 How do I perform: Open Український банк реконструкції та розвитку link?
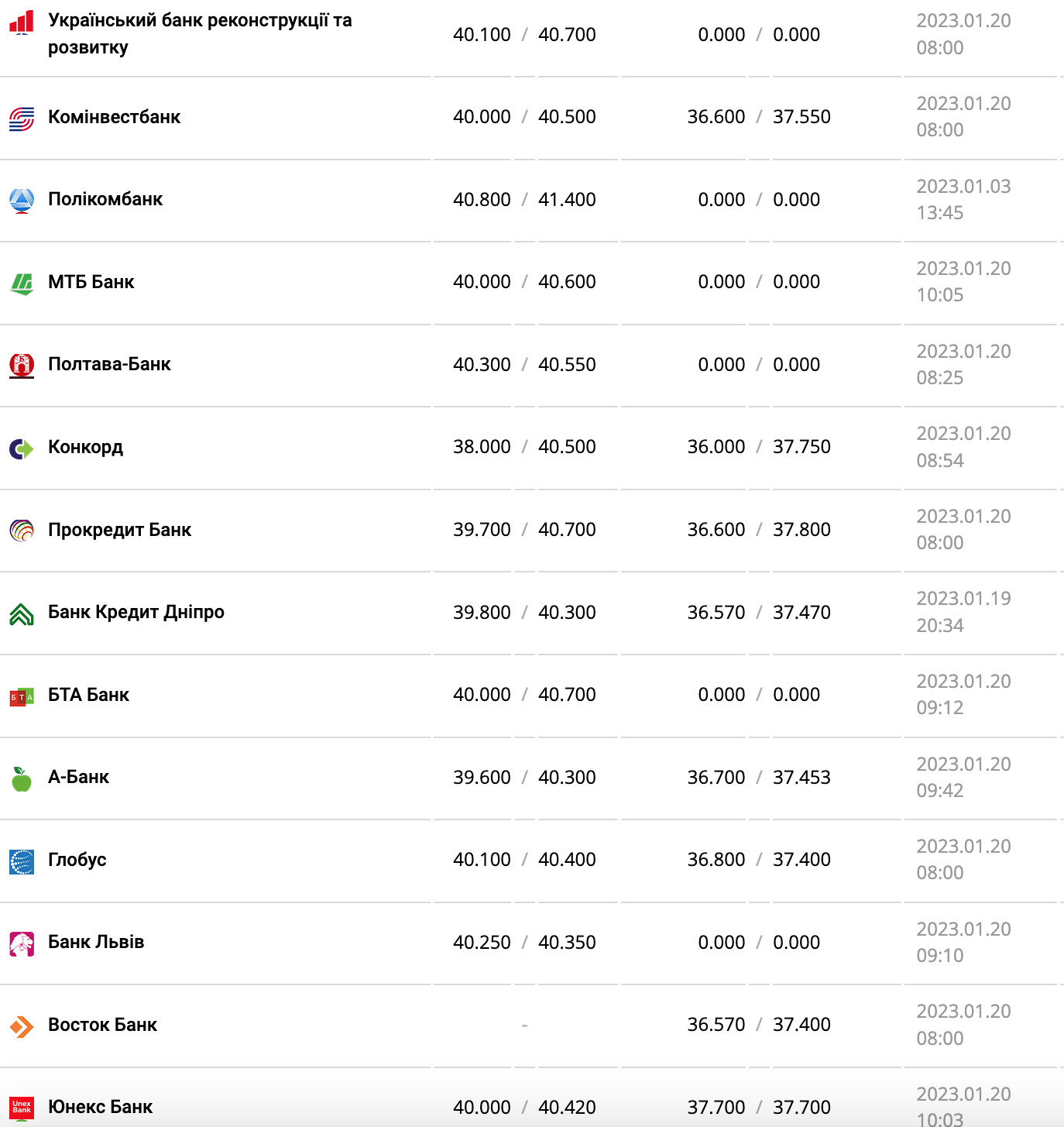(200, 33)
